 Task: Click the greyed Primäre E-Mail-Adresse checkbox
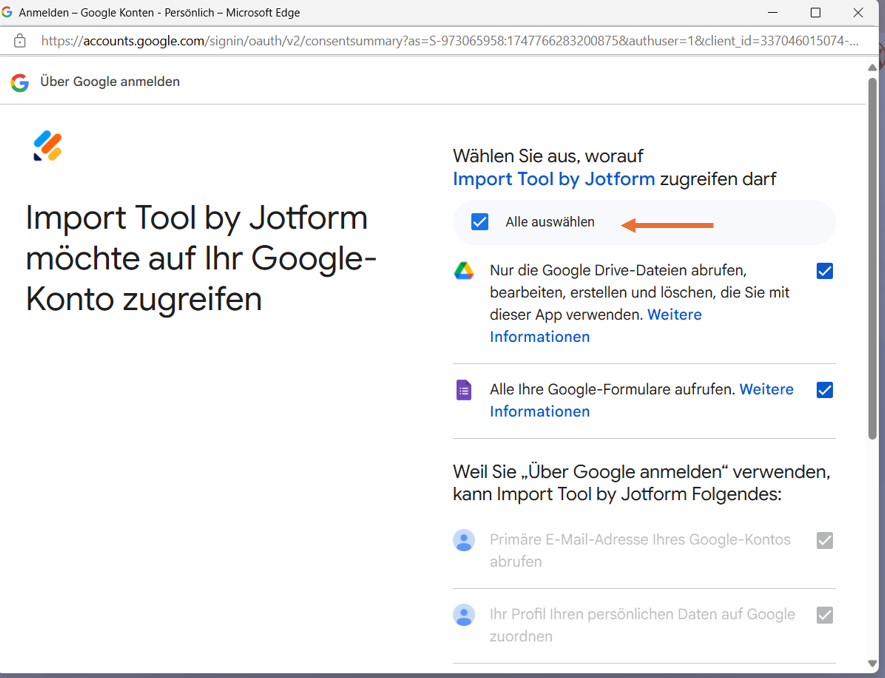pyautogui.click(x=825, y=540)
